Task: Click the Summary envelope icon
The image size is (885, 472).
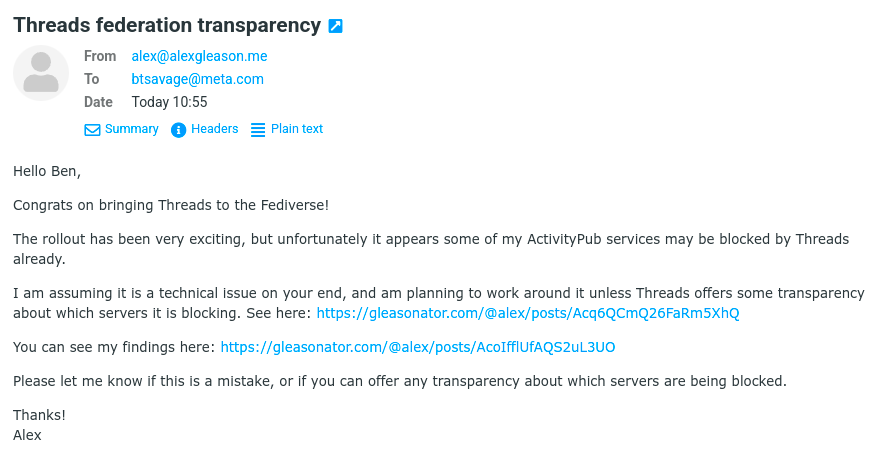Action: (x=92, y=130)
